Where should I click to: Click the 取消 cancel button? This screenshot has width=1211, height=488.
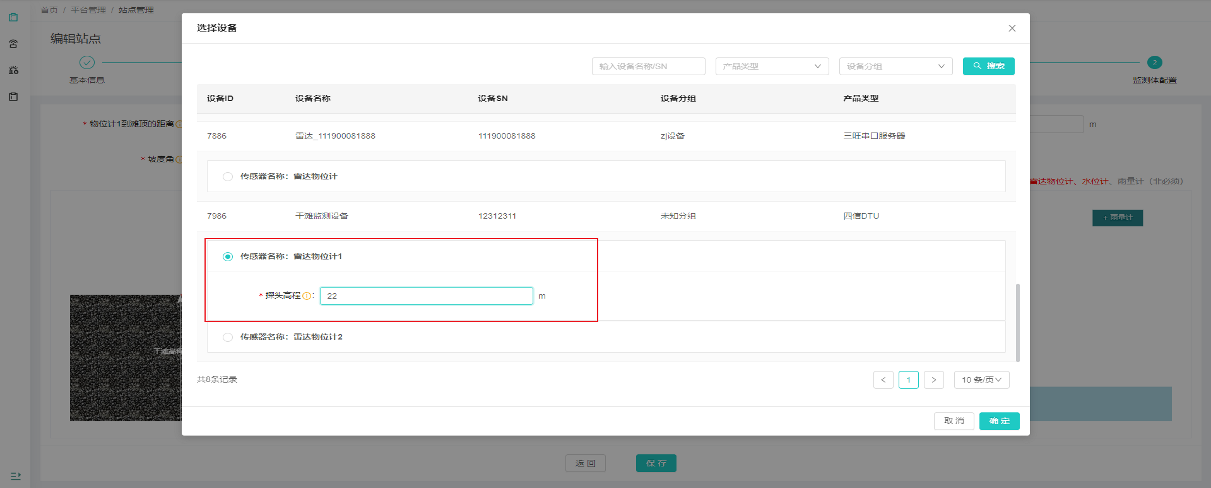954,421
